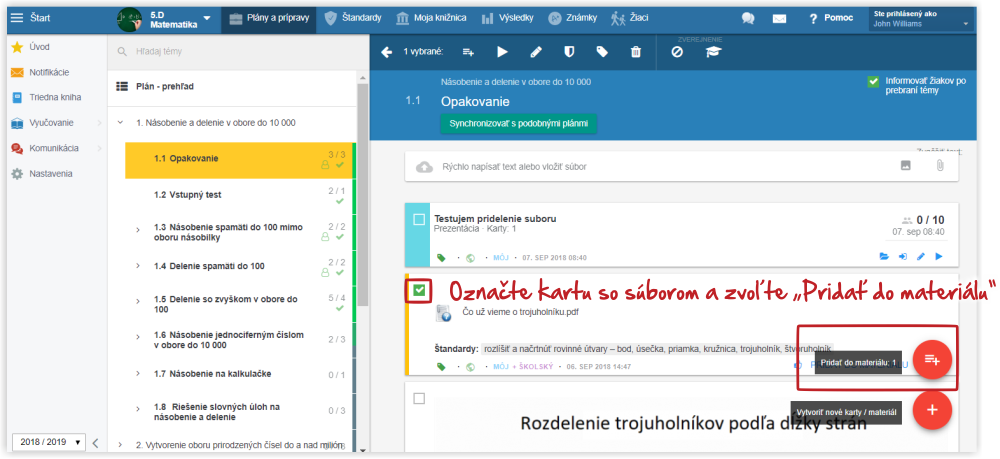Expand topic 1.8 Riešenie slovných úloh
The width and height of the screenshot is (1000, 459).
[138, 409]
